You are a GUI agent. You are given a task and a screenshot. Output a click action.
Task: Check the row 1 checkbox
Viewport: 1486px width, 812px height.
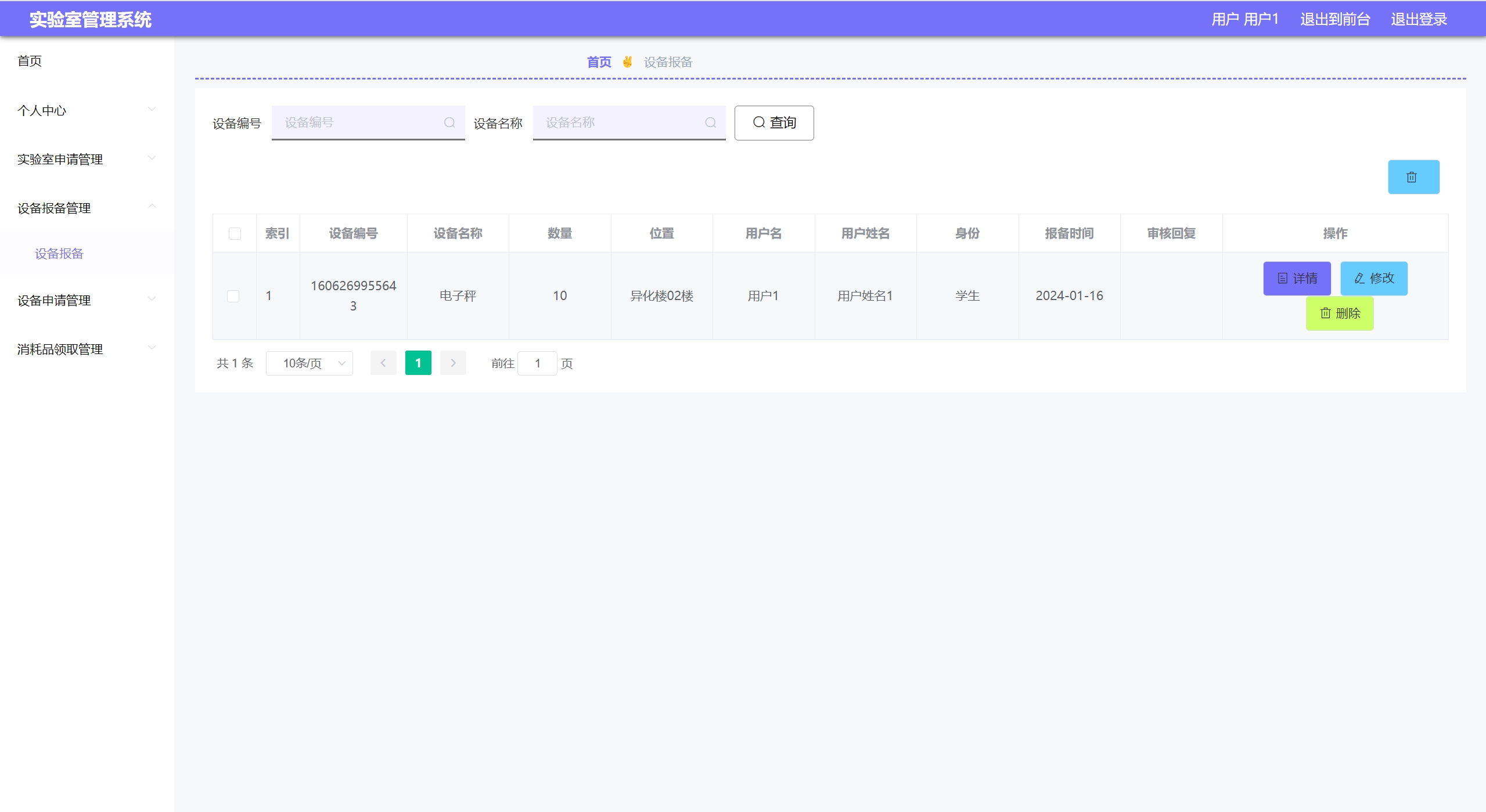point(233,296)
